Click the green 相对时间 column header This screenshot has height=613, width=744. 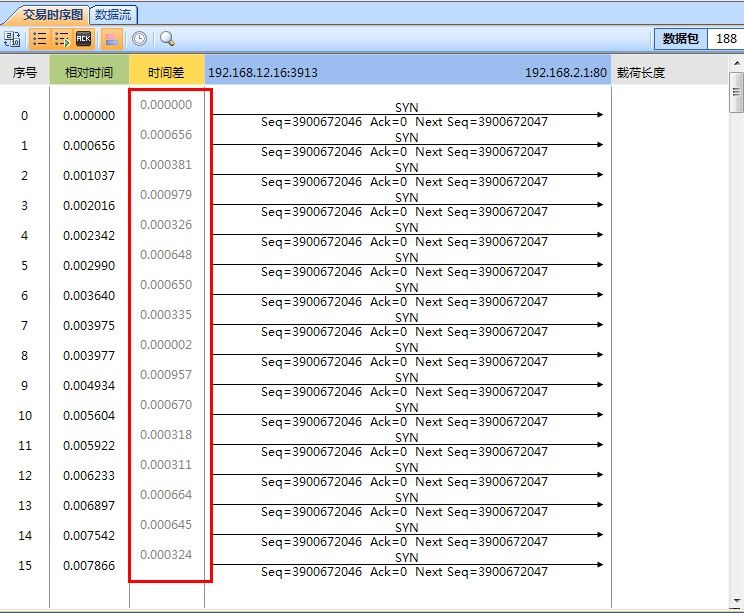tap(89, 72)
